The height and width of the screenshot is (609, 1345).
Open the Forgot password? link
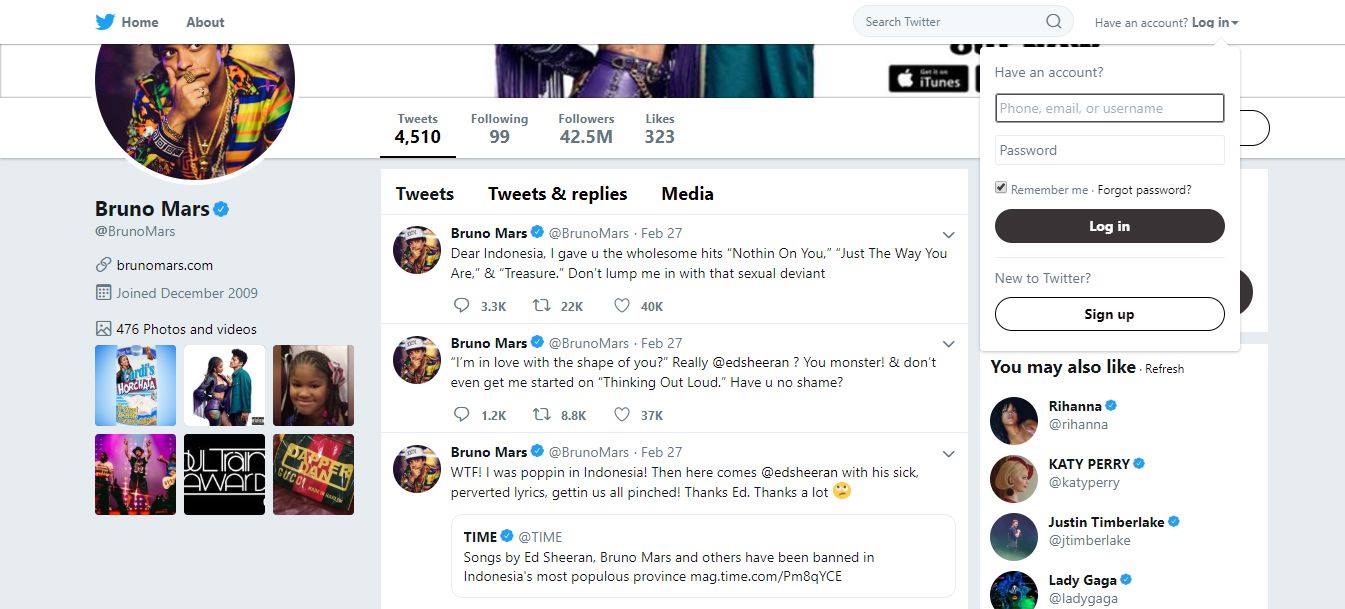pyautogui.click(x=1145, y=190)
